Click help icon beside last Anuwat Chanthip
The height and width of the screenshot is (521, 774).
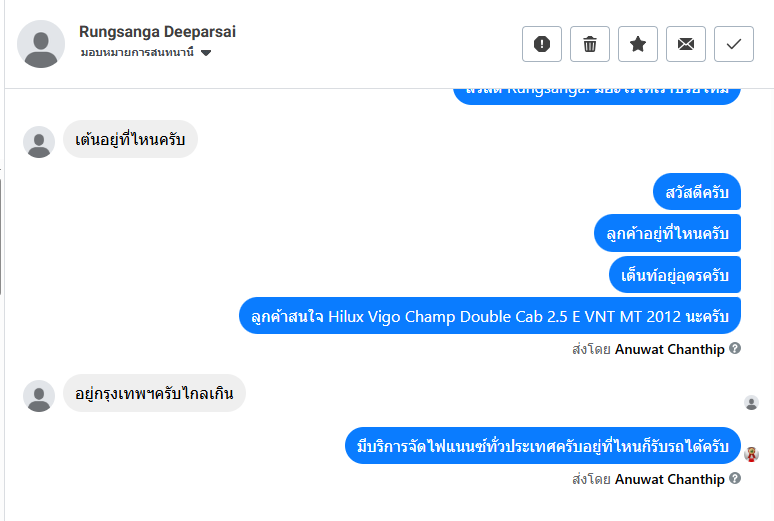pyautogui.click(x=735, y=479)
